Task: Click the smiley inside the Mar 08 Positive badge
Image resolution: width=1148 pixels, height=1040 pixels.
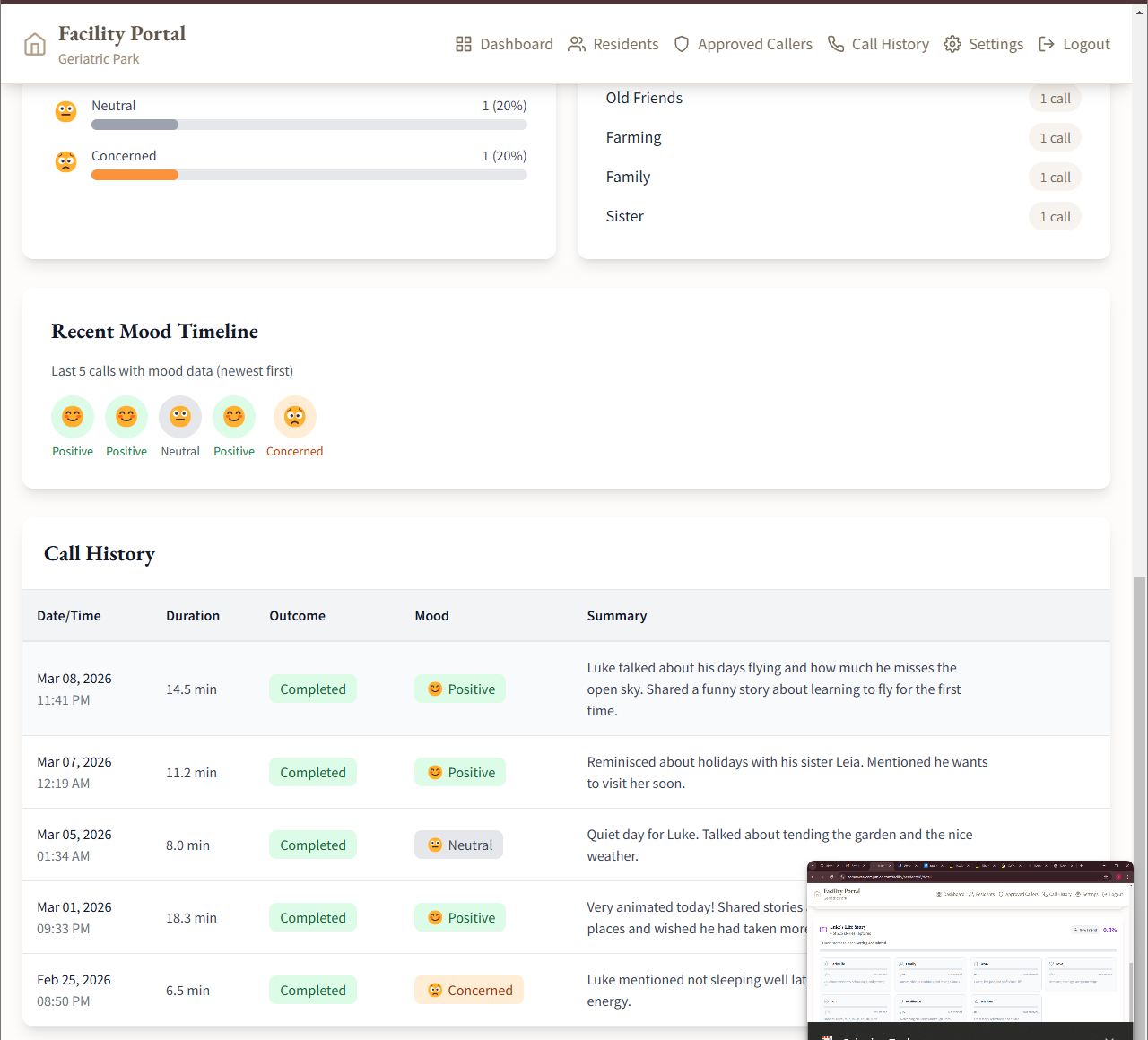Action: point(434,689)
